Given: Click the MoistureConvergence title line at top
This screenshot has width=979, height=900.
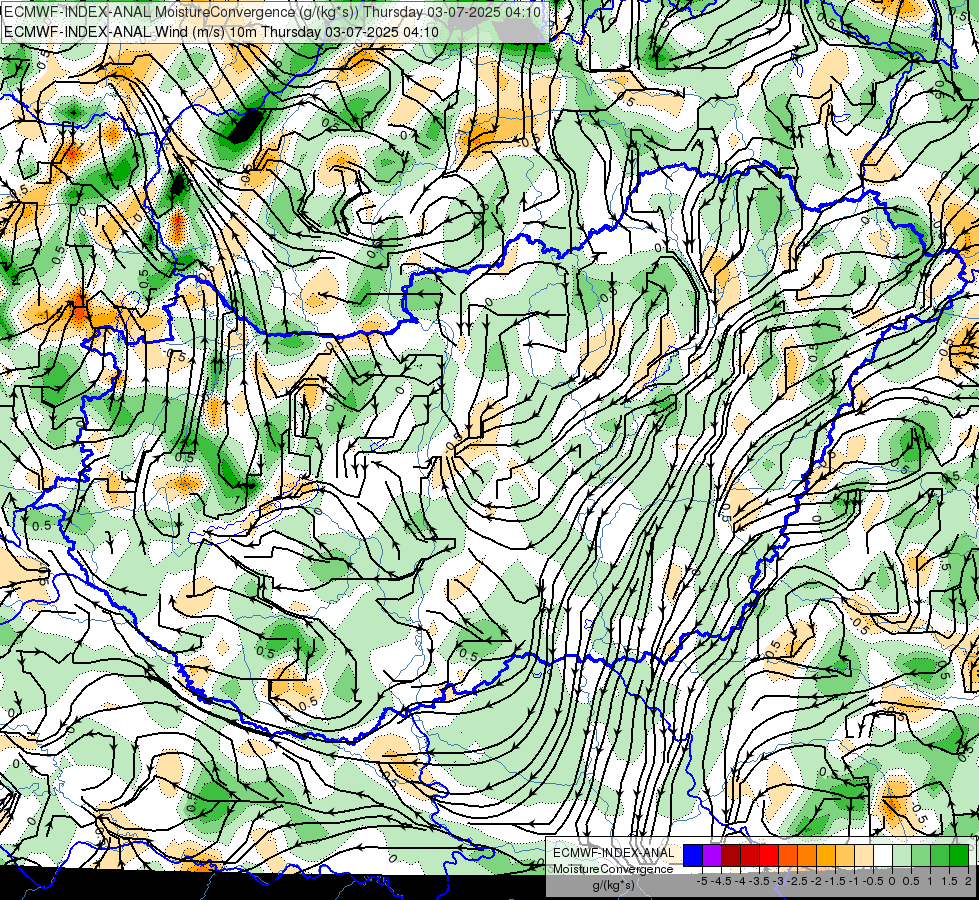Looking at the screenshot, I should (273, 12).
